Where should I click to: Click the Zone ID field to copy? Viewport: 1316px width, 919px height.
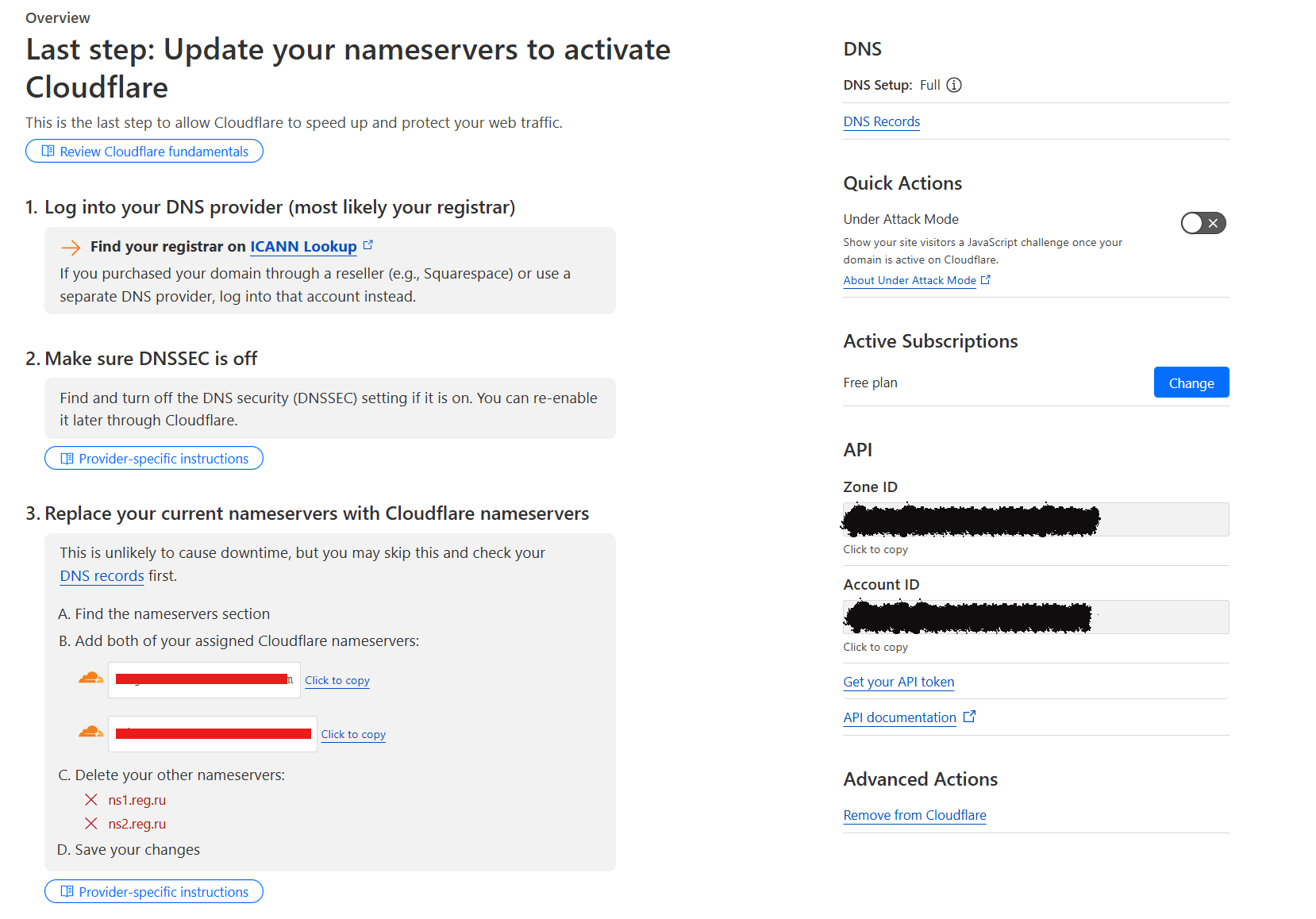coord(1036,519)
